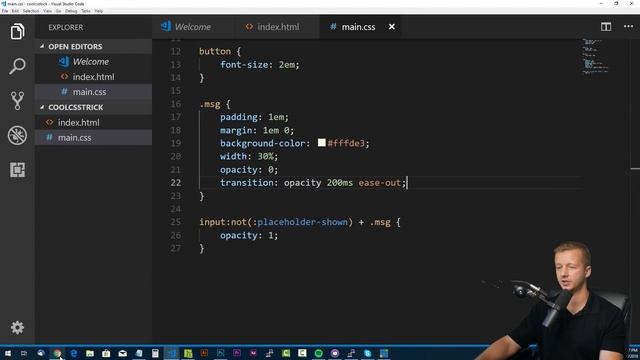Switch to the Welcome tab

tap(193, 27)
